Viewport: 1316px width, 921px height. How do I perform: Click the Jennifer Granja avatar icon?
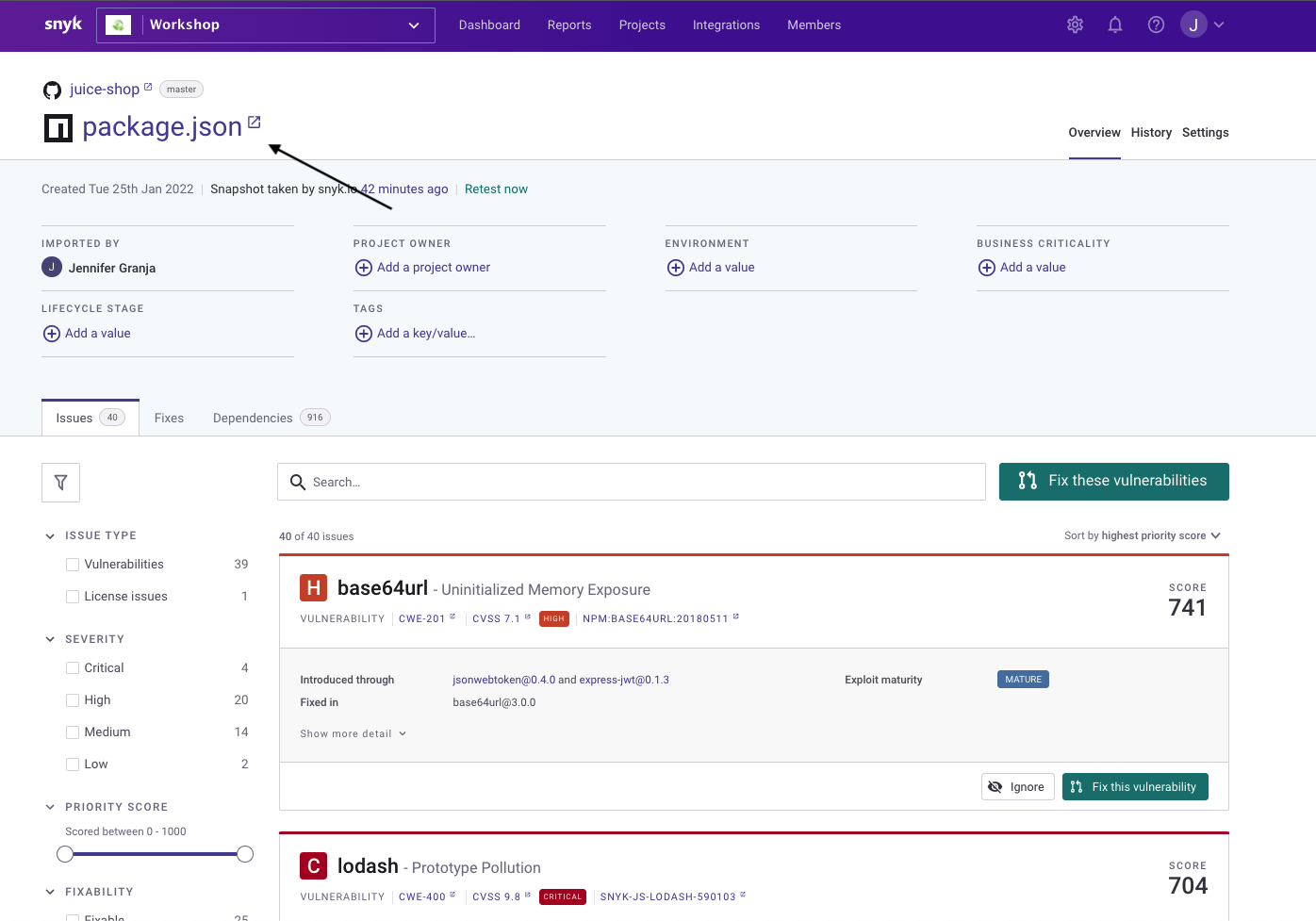[52, 267]
